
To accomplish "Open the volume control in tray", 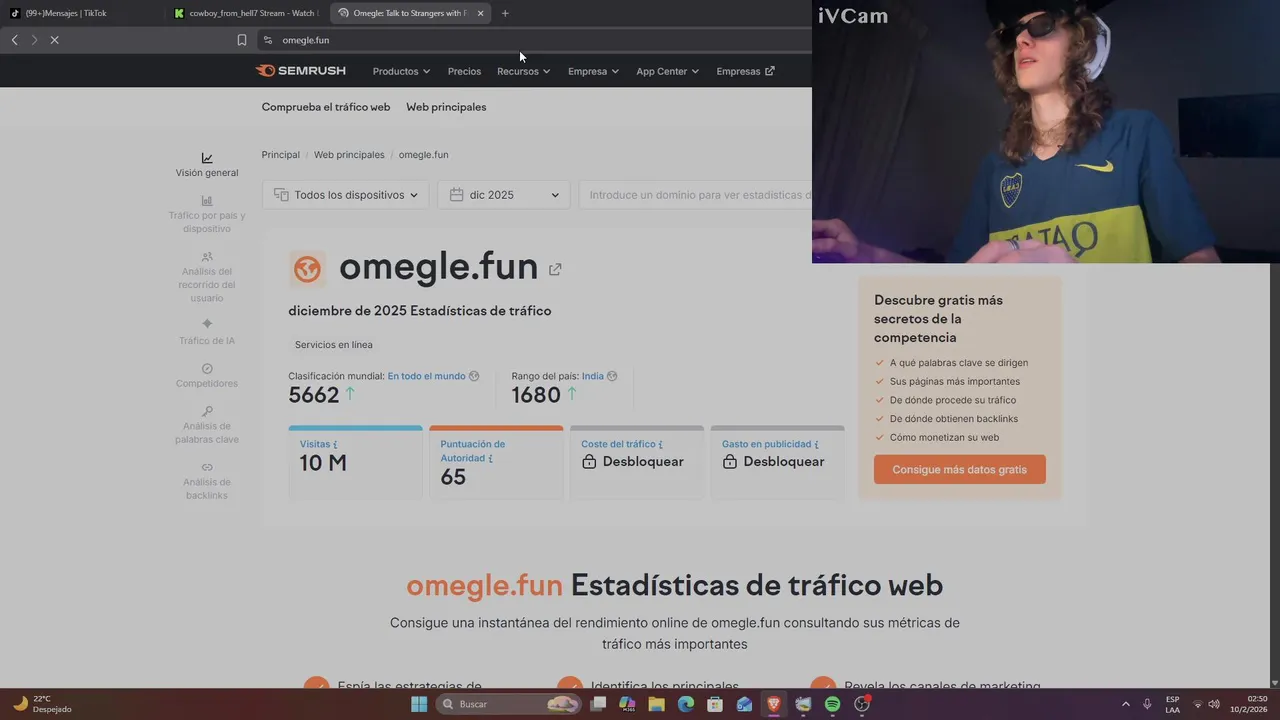I will tap(1216, 704).
